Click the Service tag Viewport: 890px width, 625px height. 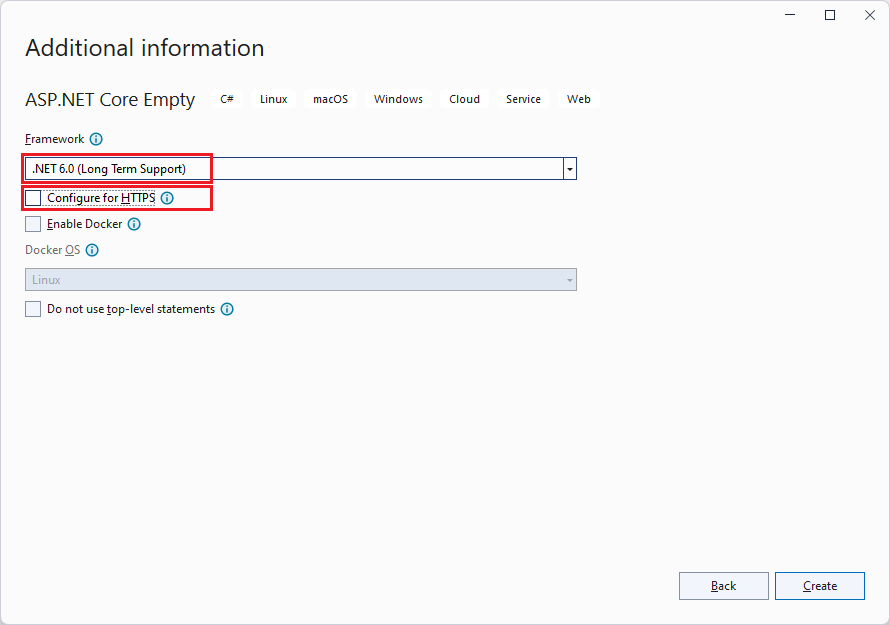pyautogui.click(x=523, y=99)
